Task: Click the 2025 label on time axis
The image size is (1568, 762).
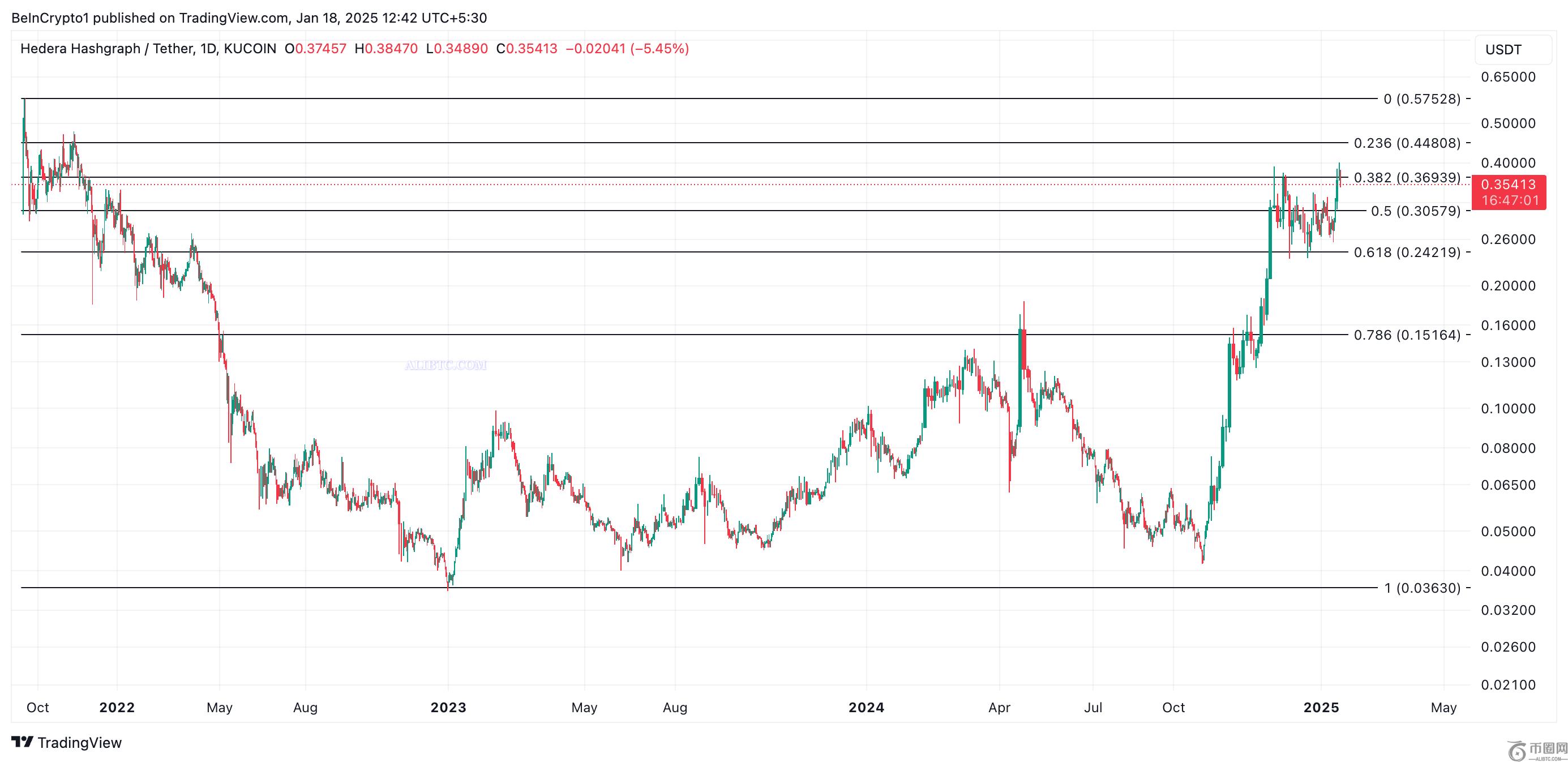Action: 1321,707
